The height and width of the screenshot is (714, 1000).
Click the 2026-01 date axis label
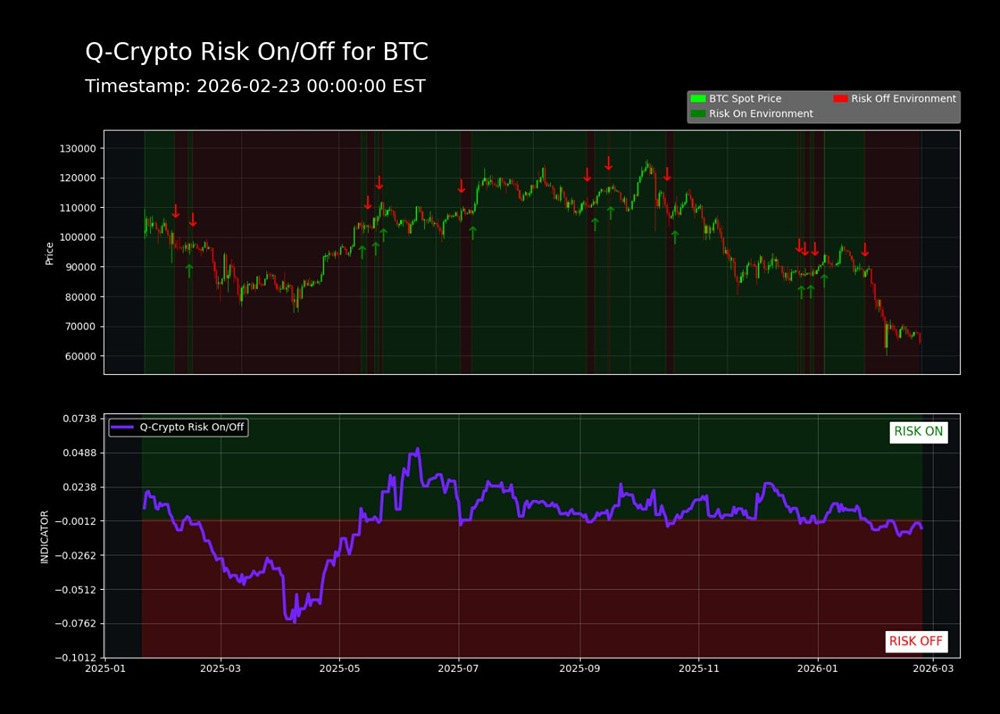tap(818, 669)
